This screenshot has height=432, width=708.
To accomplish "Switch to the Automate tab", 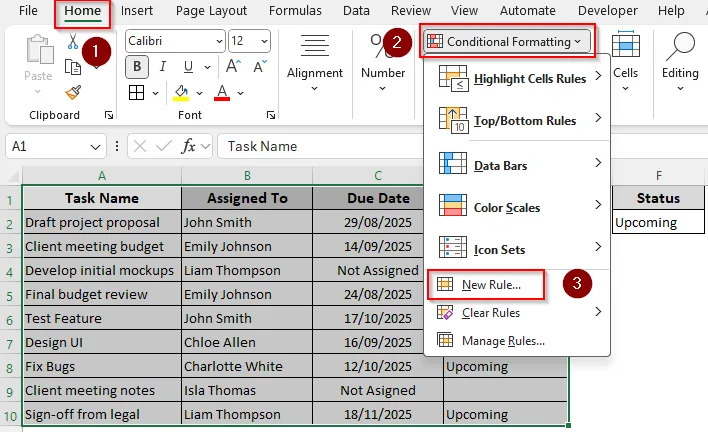I will [527, 11].
